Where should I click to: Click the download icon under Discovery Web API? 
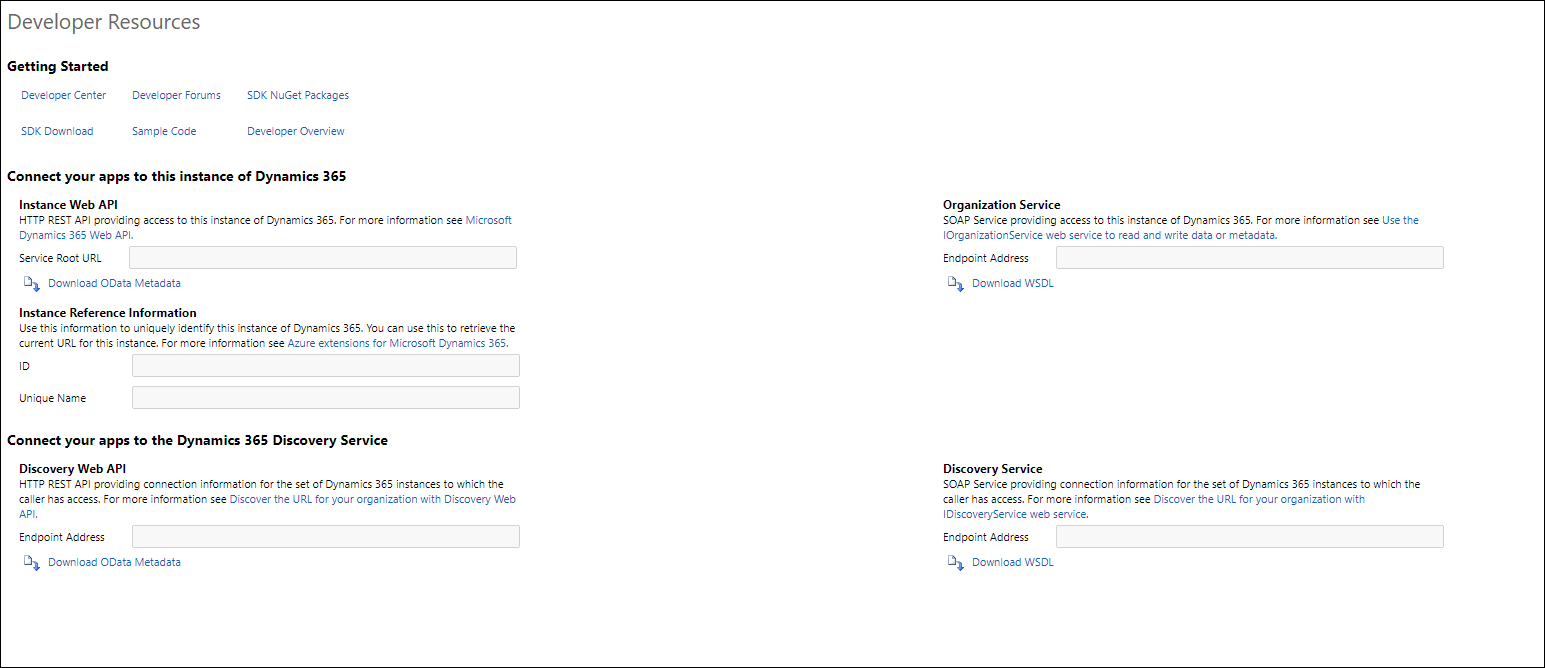[x=32, y=563]
